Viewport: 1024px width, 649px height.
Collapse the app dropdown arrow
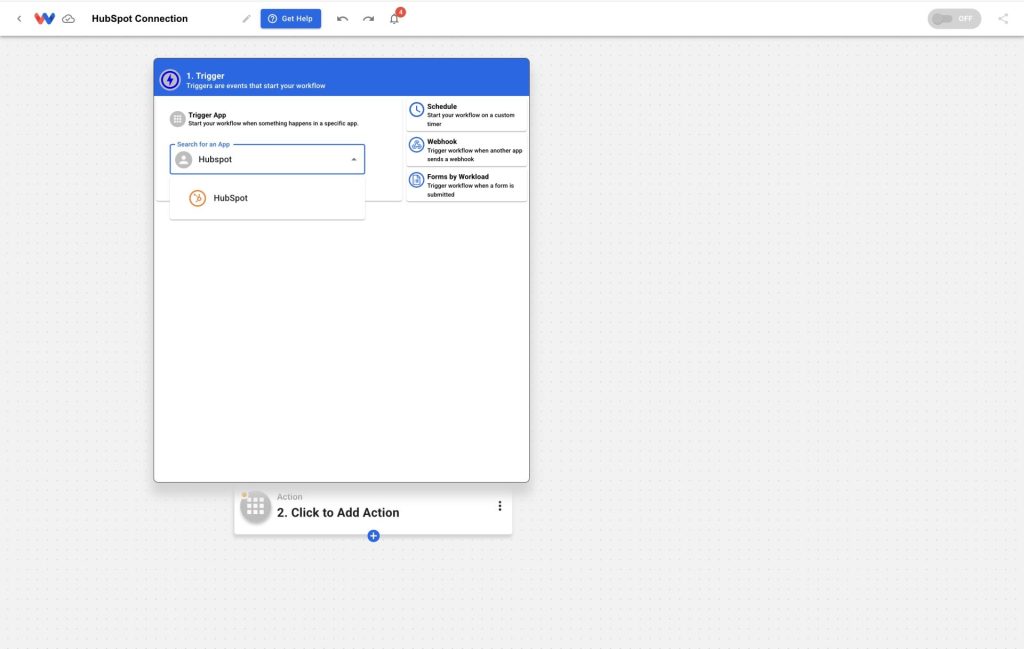[354, 159]
